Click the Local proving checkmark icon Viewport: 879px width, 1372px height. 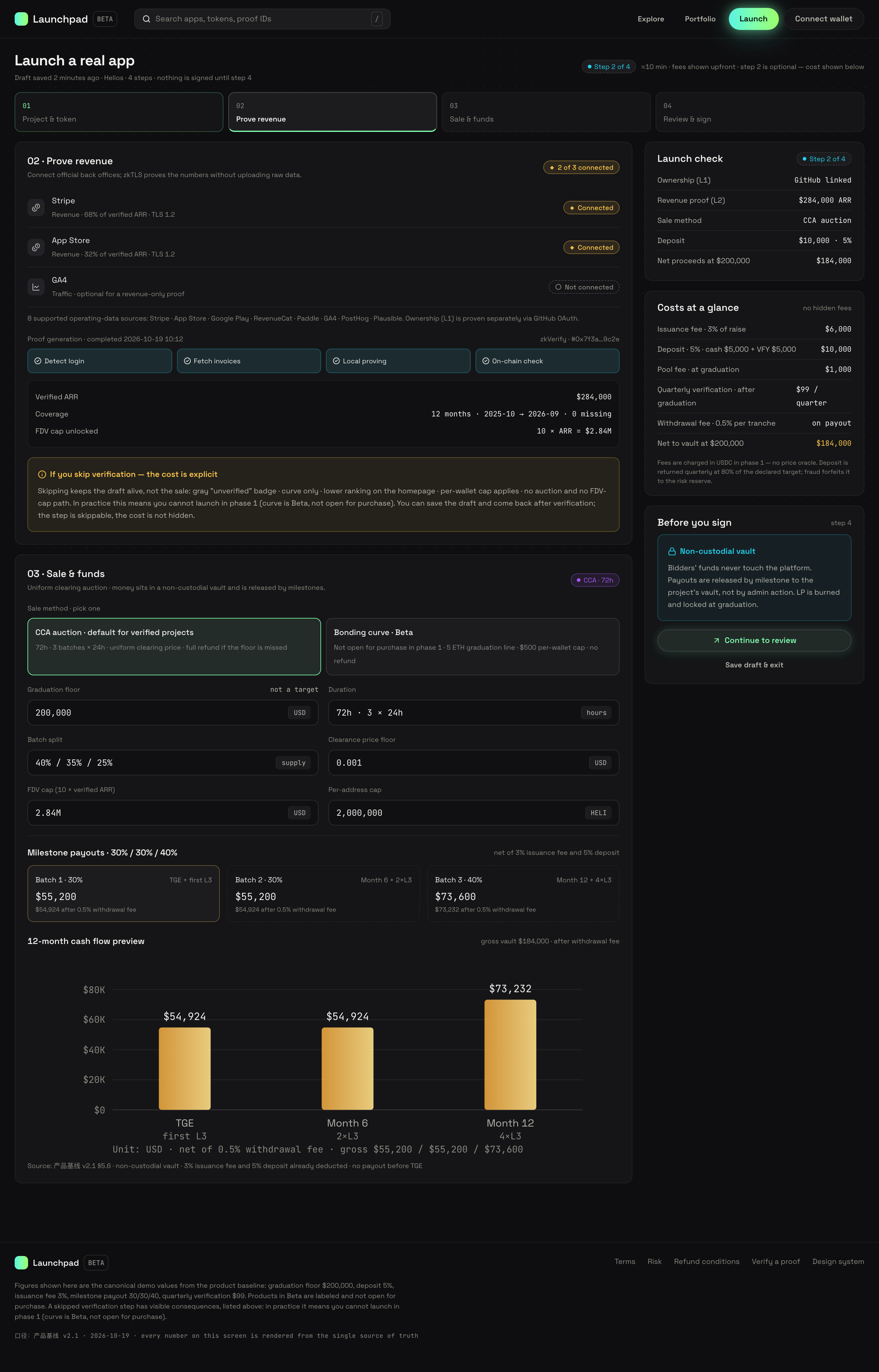(336, 361)
